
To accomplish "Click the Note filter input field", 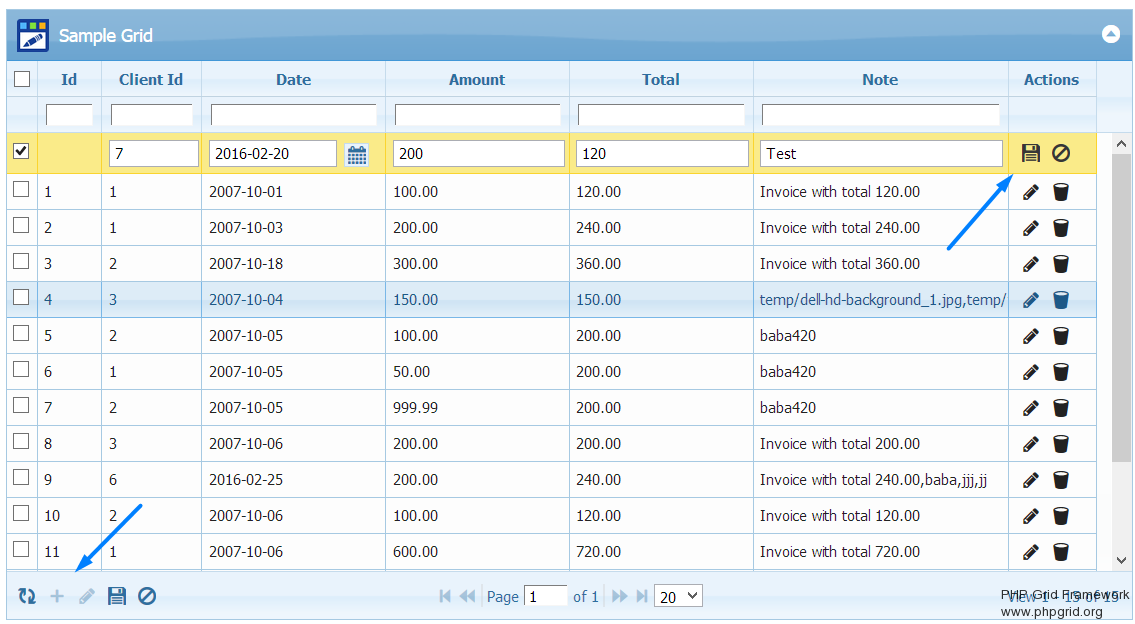I will (880, 115).
